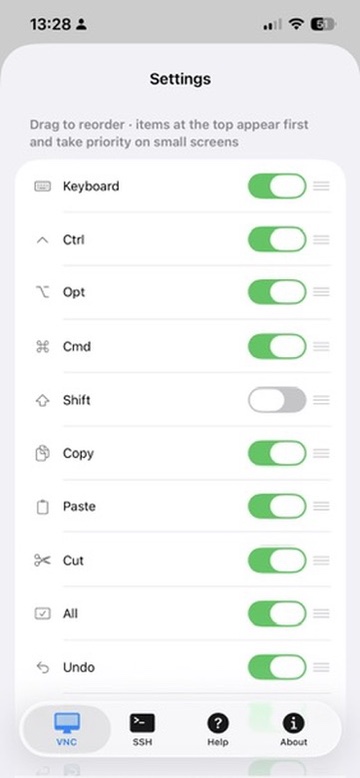Tap the Keyboard row icon

tap(43, 187)
